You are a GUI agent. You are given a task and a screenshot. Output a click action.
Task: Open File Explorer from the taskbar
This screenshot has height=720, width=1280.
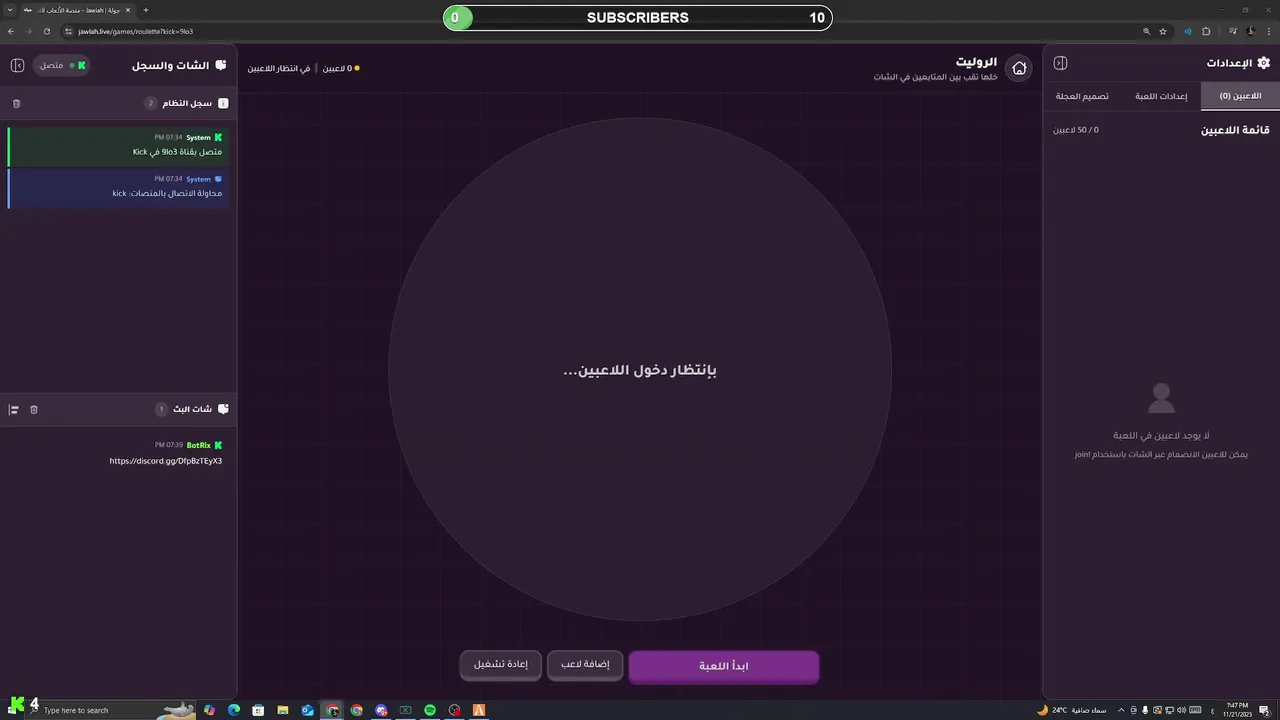pyautogui.click(x=283, y=710)
